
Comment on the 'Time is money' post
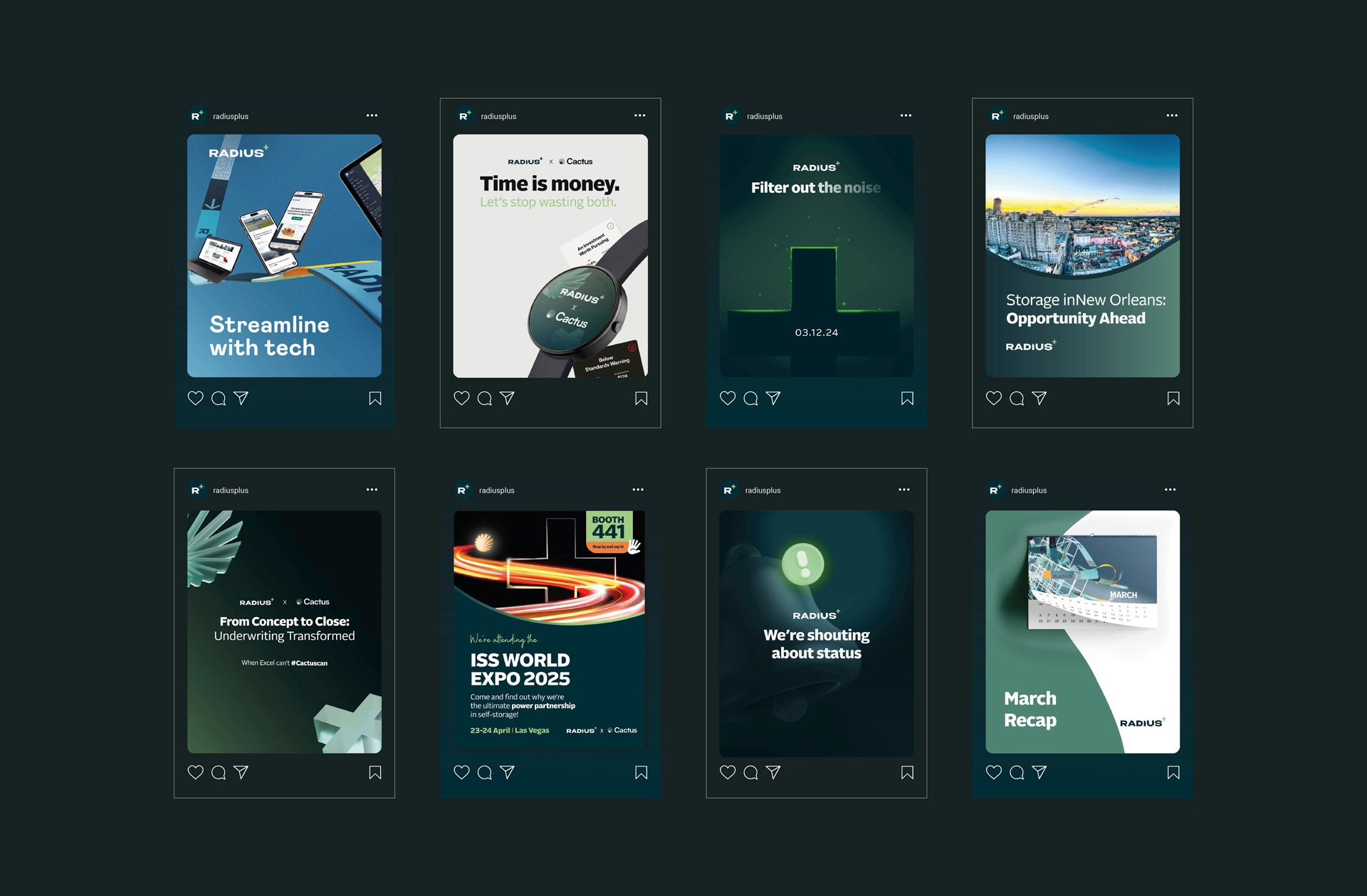(485, 399)
